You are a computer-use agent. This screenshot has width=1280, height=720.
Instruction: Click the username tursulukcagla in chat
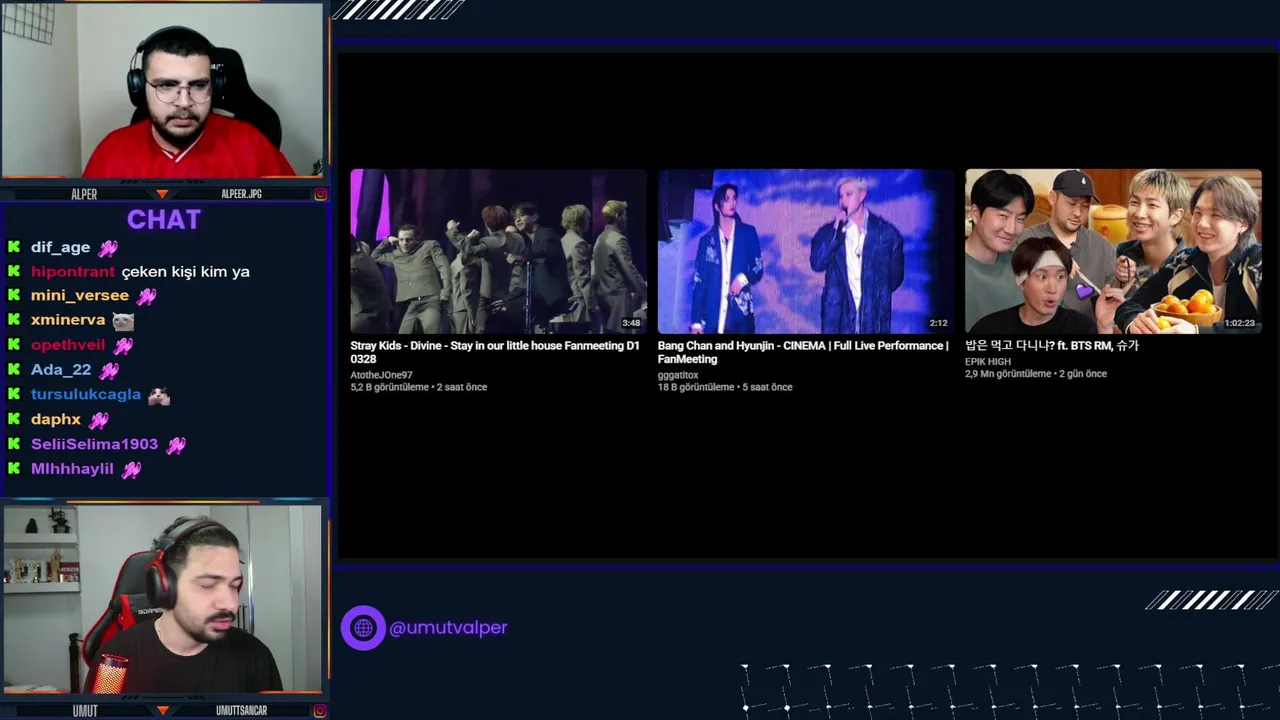[86, 394]
